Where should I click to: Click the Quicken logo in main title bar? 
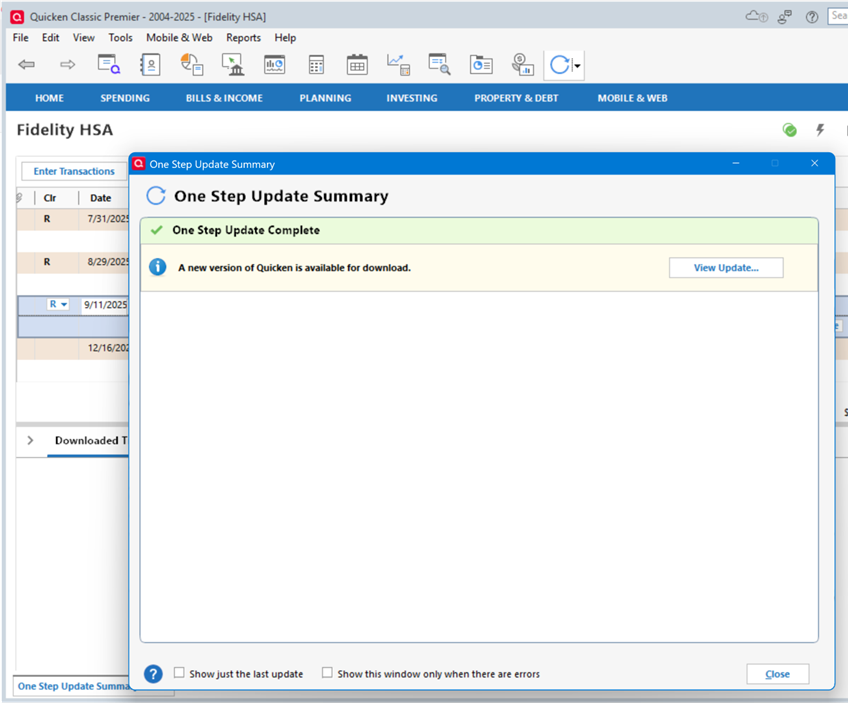coord(17,17)
